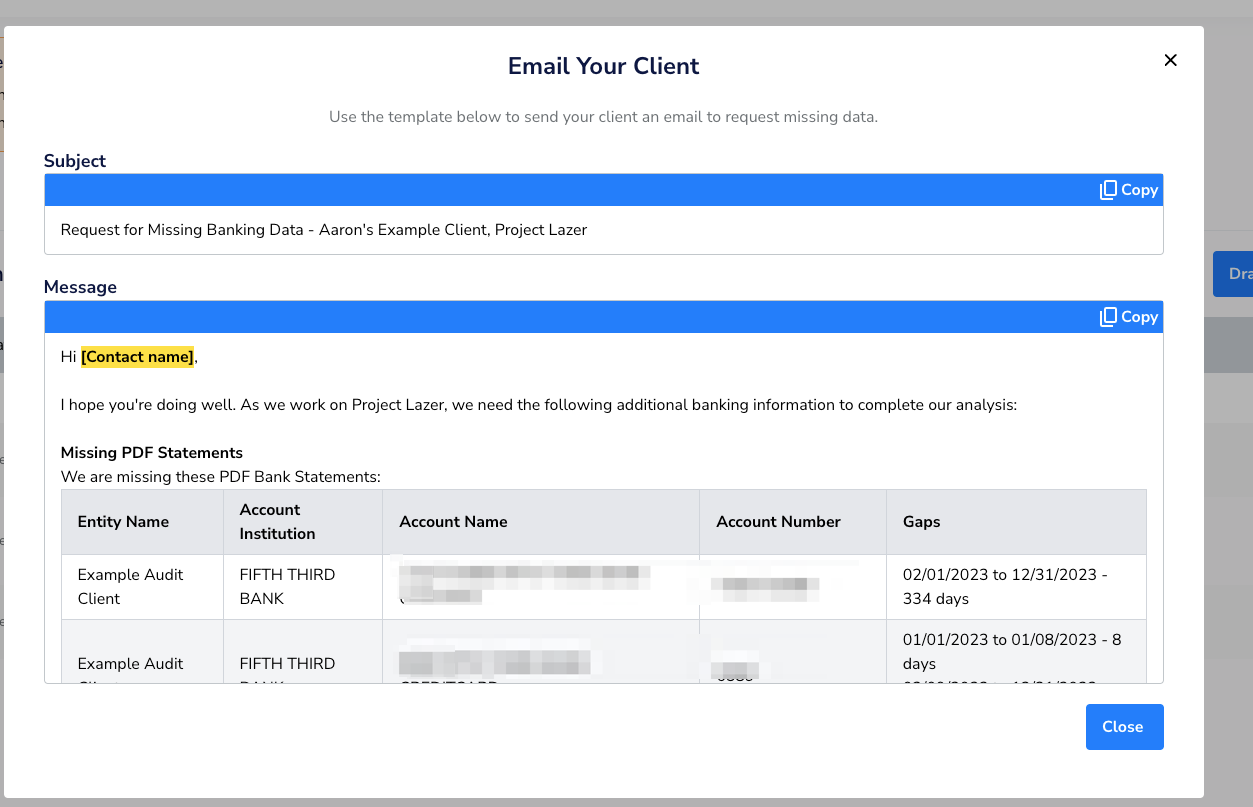Click the highlighted [Contact name] placeholder
The width and height of the screenshot is (1253, 807).
click(137, 356)
